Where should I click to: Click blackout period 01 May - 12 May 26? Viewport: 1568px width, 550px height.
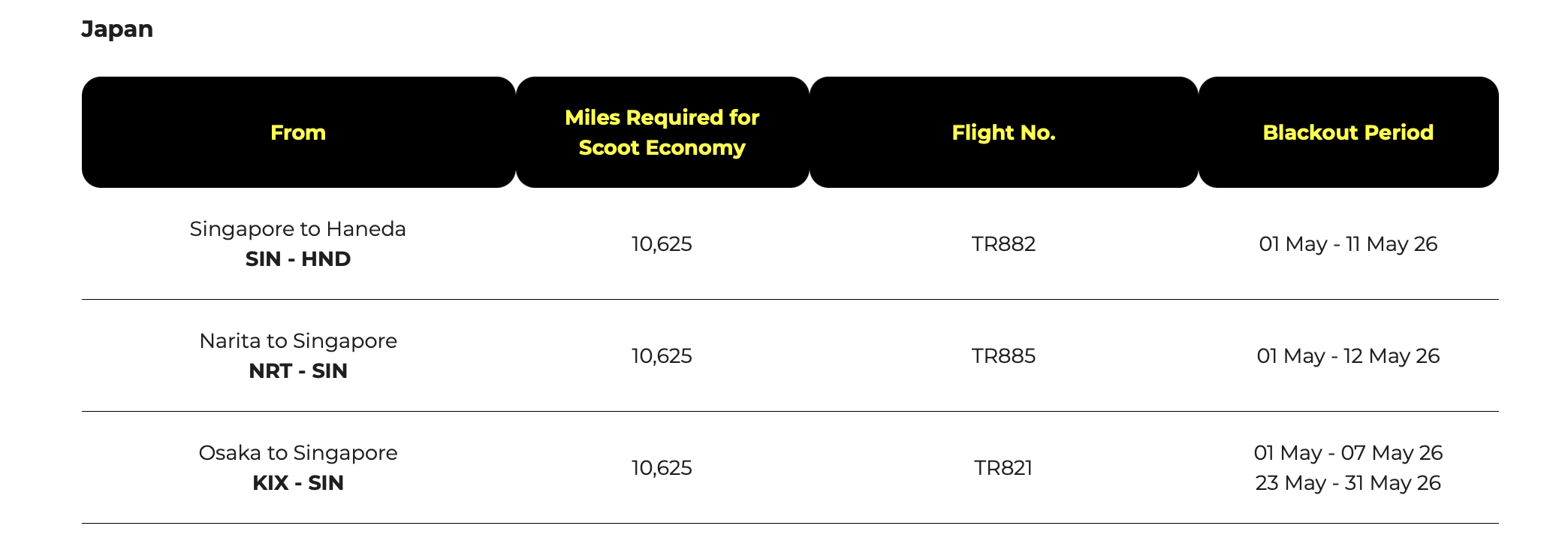pos(1348,355)
